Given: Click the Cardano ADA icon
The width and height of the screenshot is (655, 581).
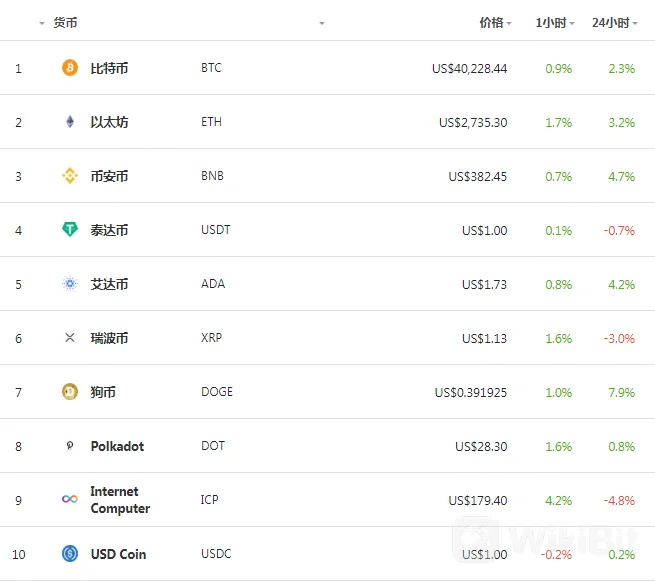Looking at the screenshot, I should 70,284.
